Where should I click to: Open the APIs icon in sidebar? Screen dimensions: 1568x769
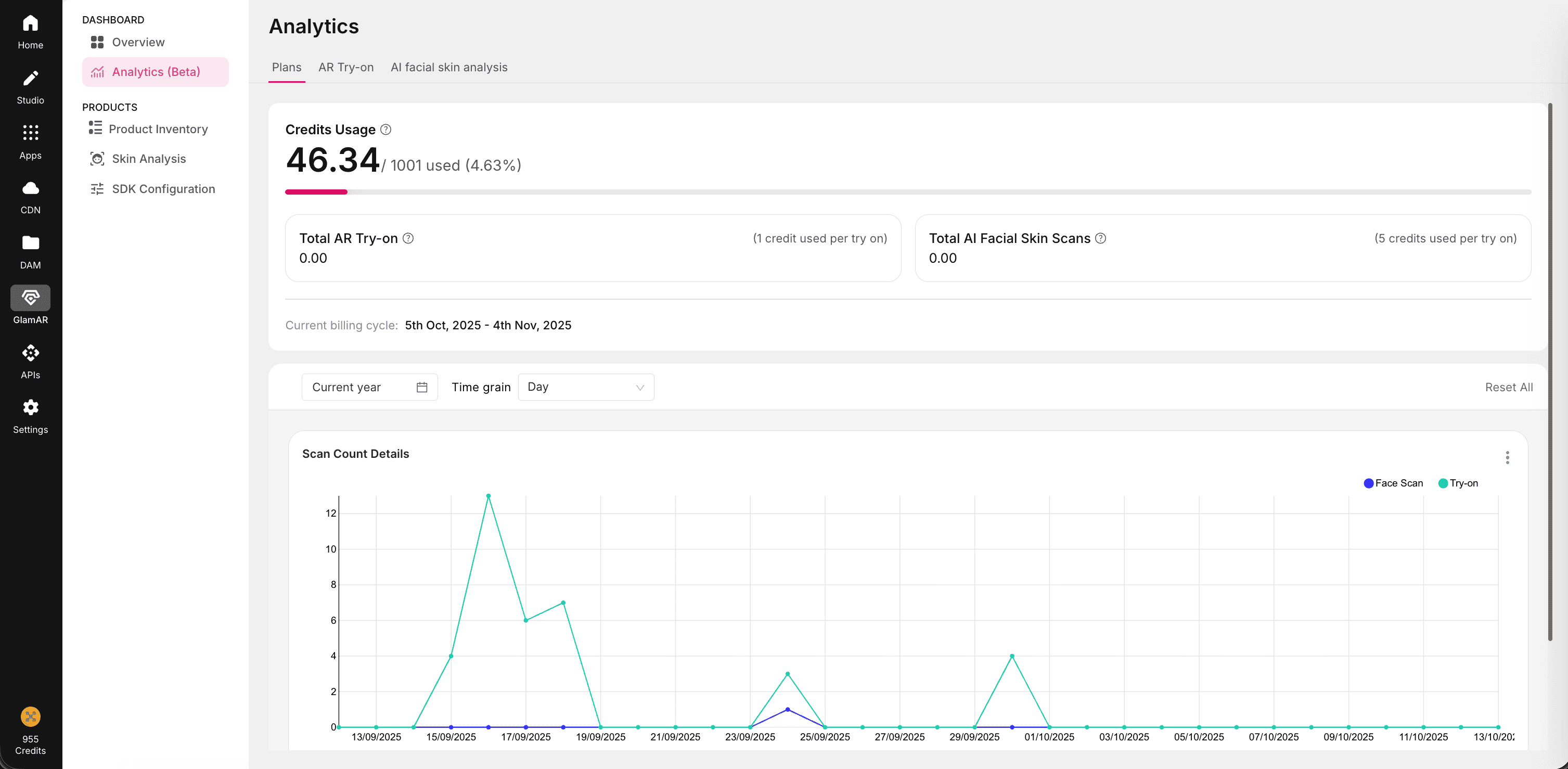click(31, 353)
